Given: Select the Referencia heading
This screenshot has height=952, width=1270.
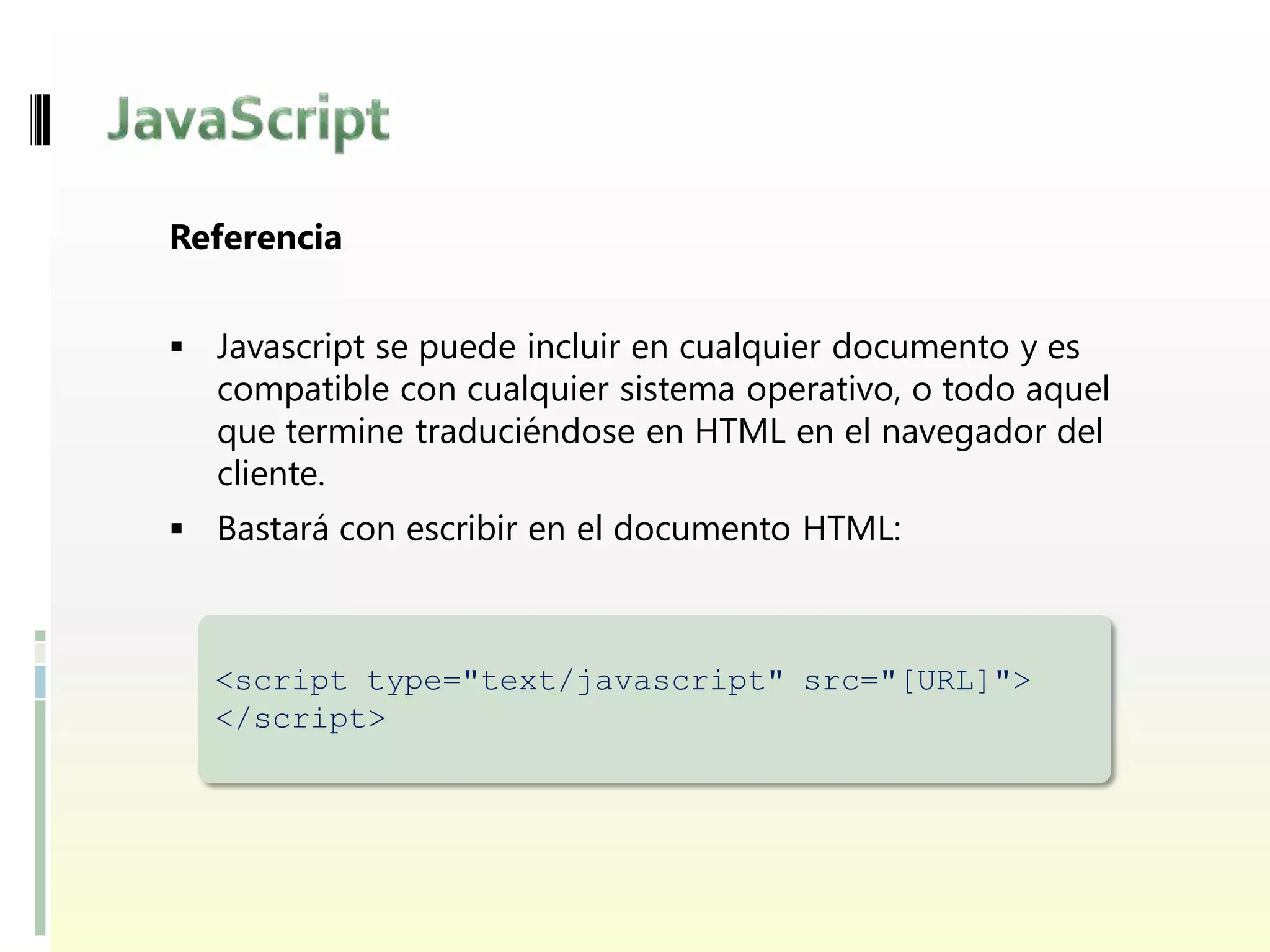Looking at the screenshot, I should [x=255, y=237].
